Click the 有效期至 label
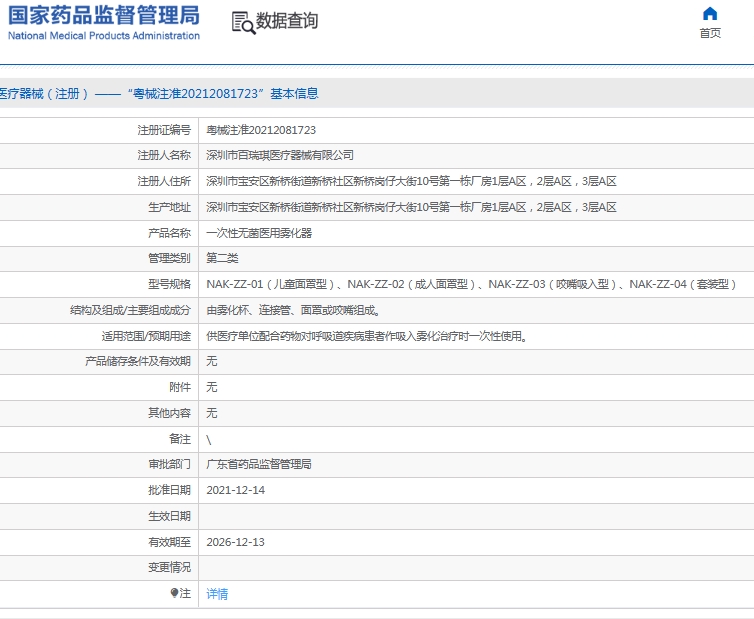The height and width of the screenshot is (619, 754). point(169,542)
